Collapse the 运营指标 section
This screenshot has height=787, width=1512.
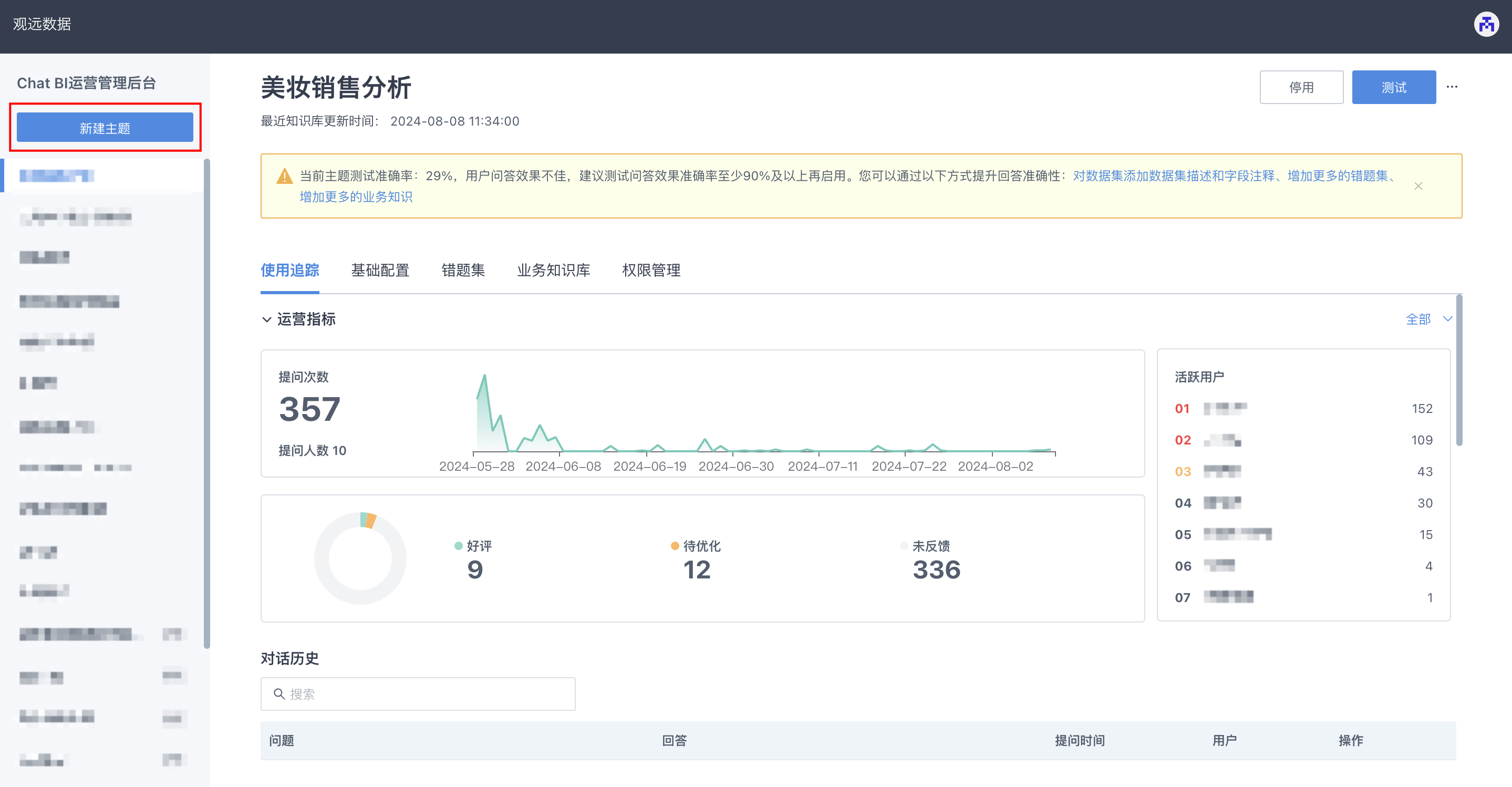pos(267,319)
